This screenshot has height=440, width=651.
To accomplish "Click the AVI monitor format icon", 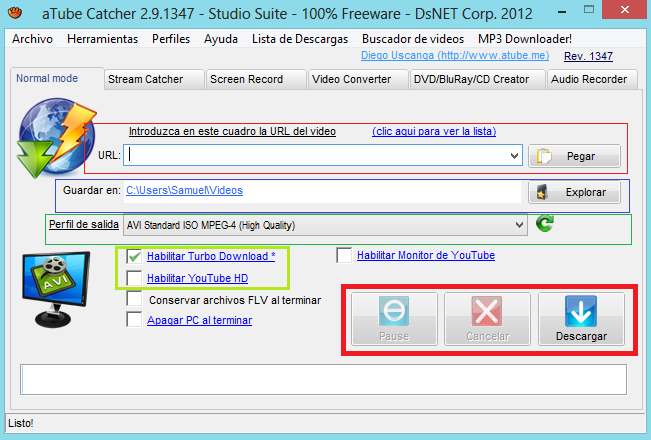I will 56,289.
